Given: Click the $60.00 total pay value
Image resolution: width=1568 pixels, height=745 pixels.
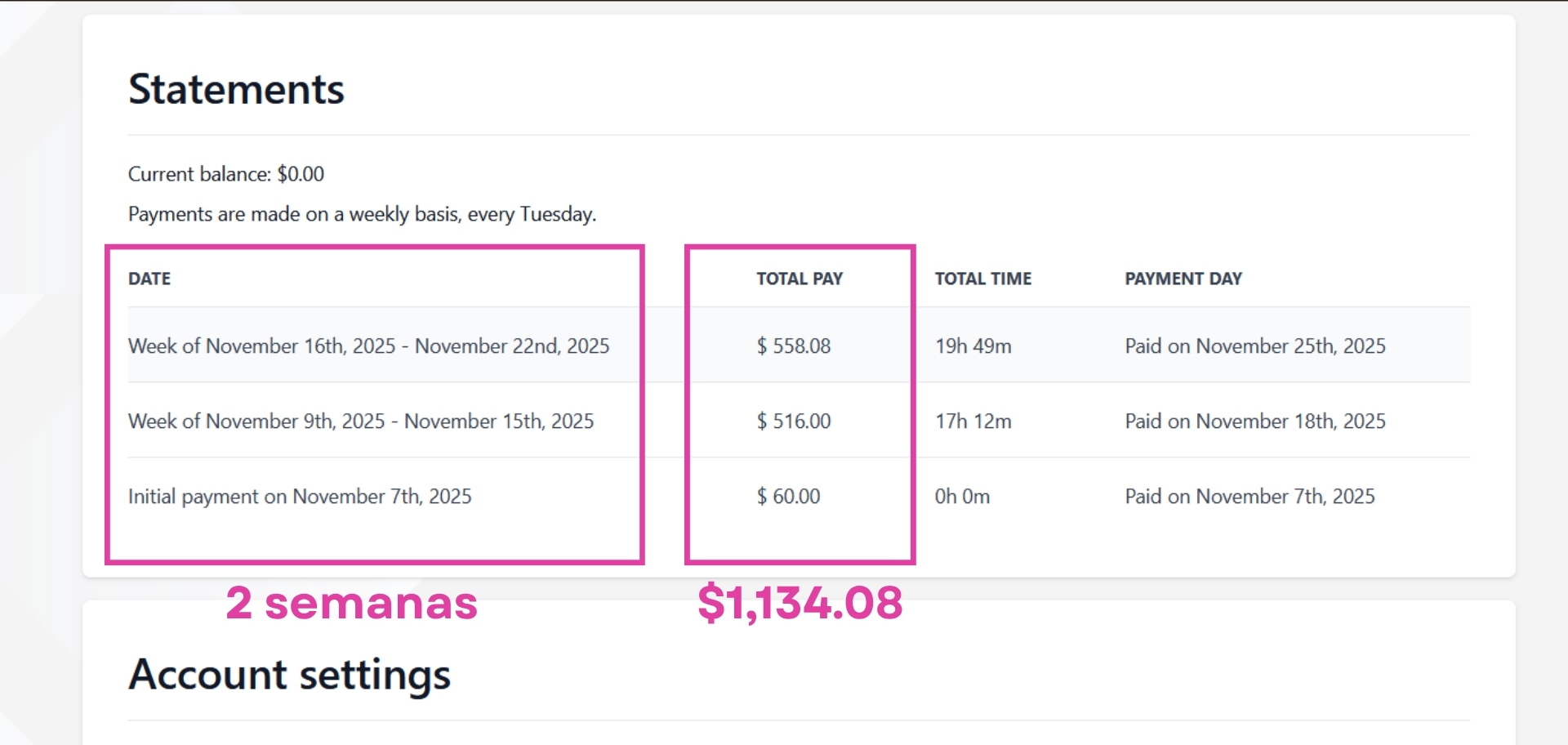Looking at the screenshot, I should [788, 495].
